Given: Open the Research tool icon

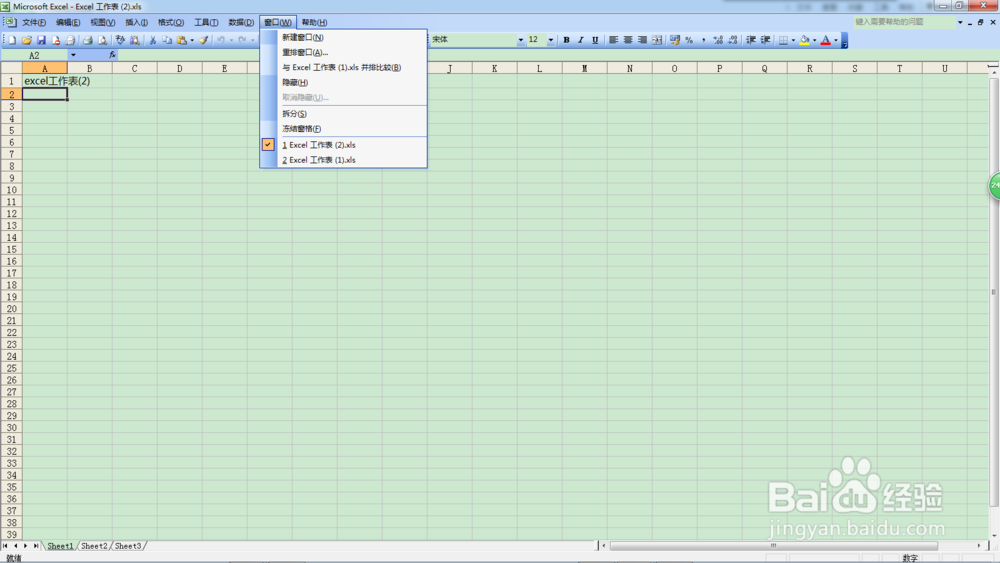Looking at the screenshot, I should tap(135, 40).
